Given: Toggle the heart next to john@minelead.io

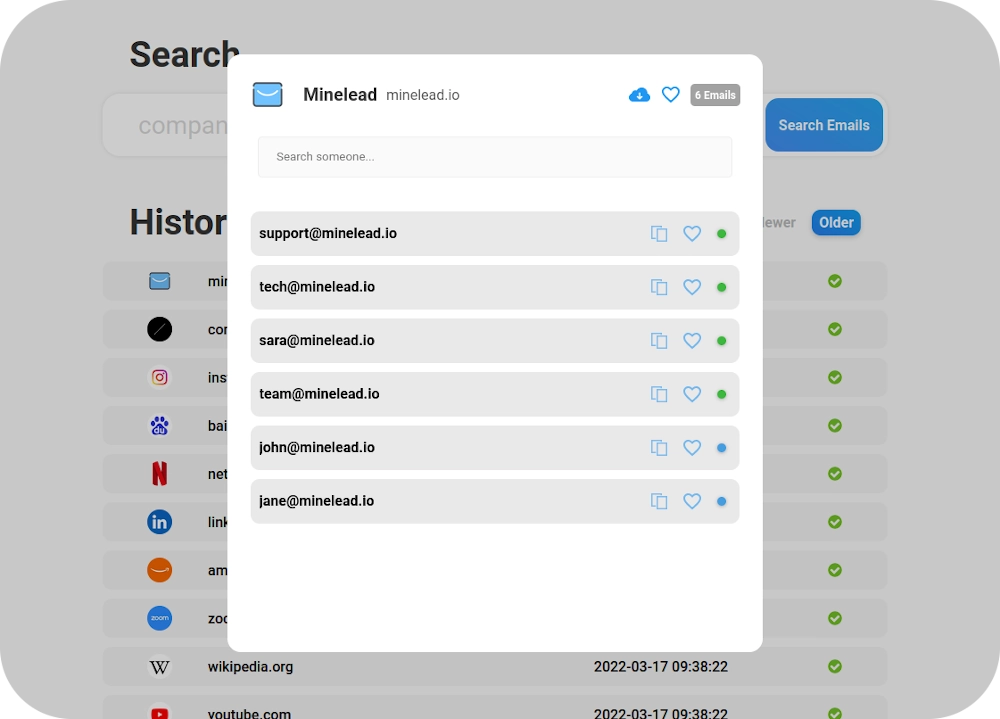Looking at the screenshot, I should pyautogui.click(x=692, y=447).
